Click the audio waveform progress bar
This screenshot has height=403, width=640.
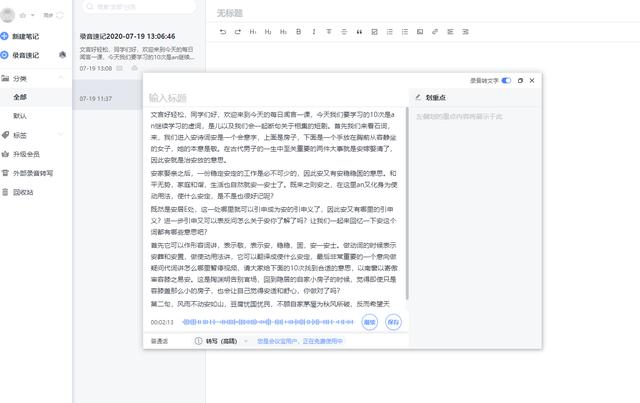tap(268, 322)
